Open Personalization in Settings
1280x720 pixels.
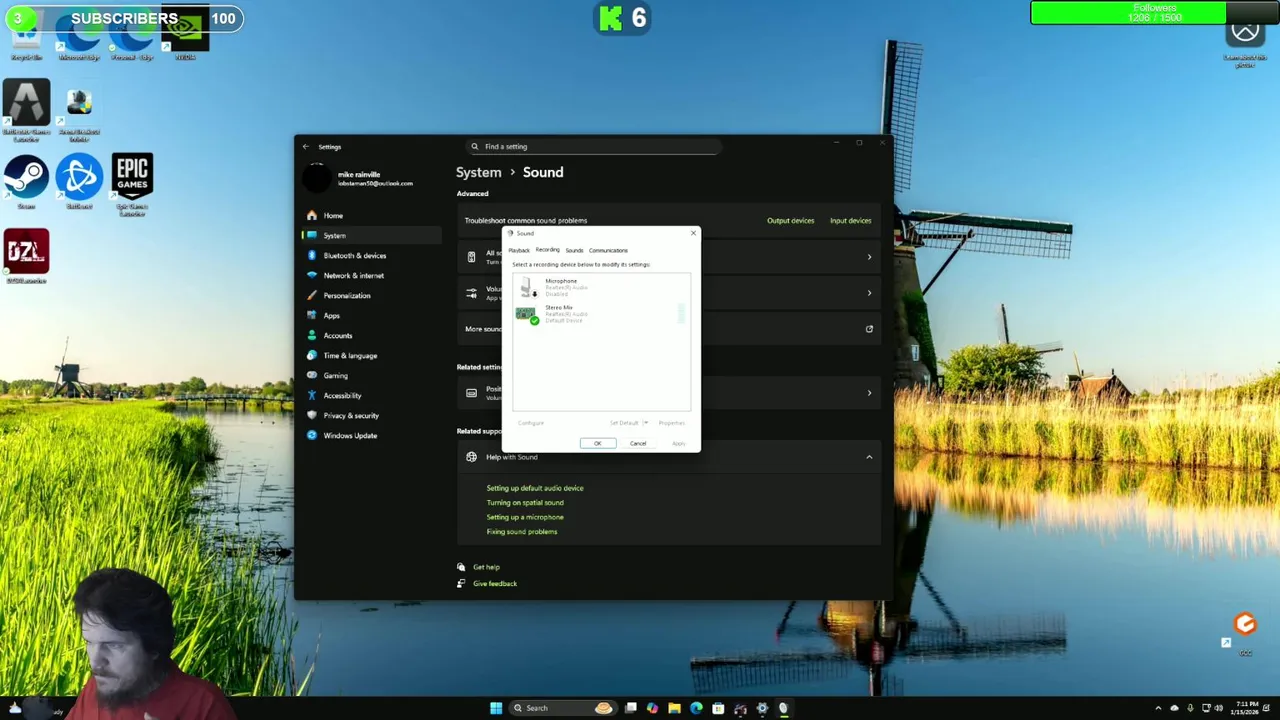tap(370, 296)
